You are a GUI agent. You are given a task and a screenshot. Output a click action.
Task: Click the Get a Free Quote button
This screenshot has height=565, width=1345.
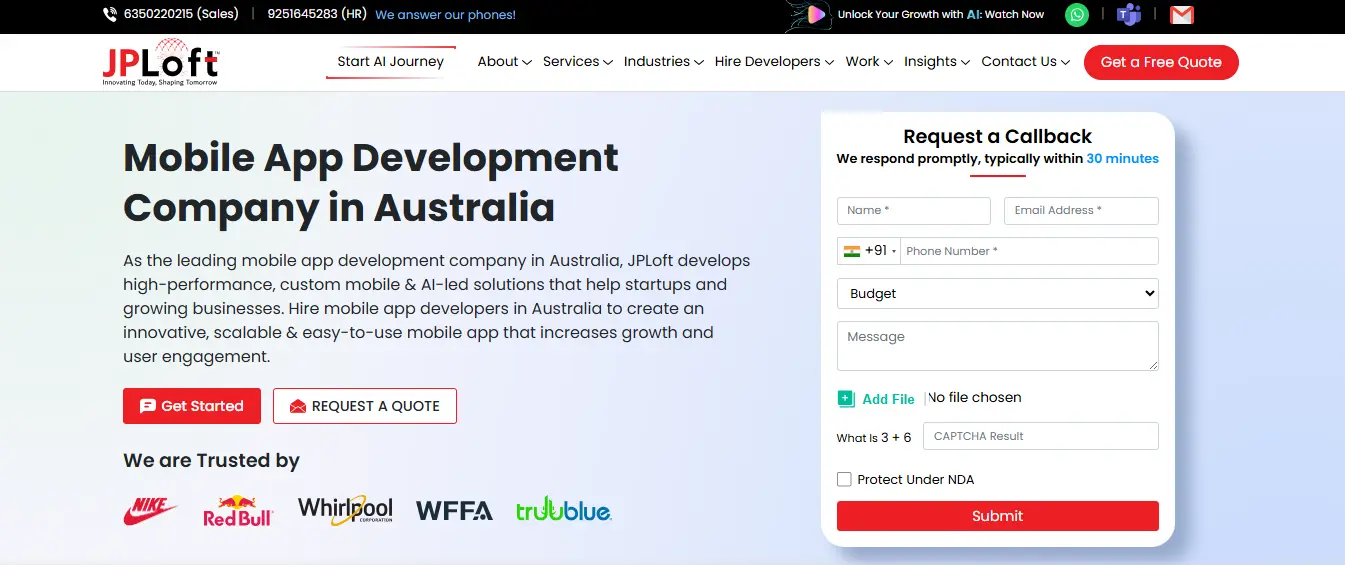[1161, 62]
